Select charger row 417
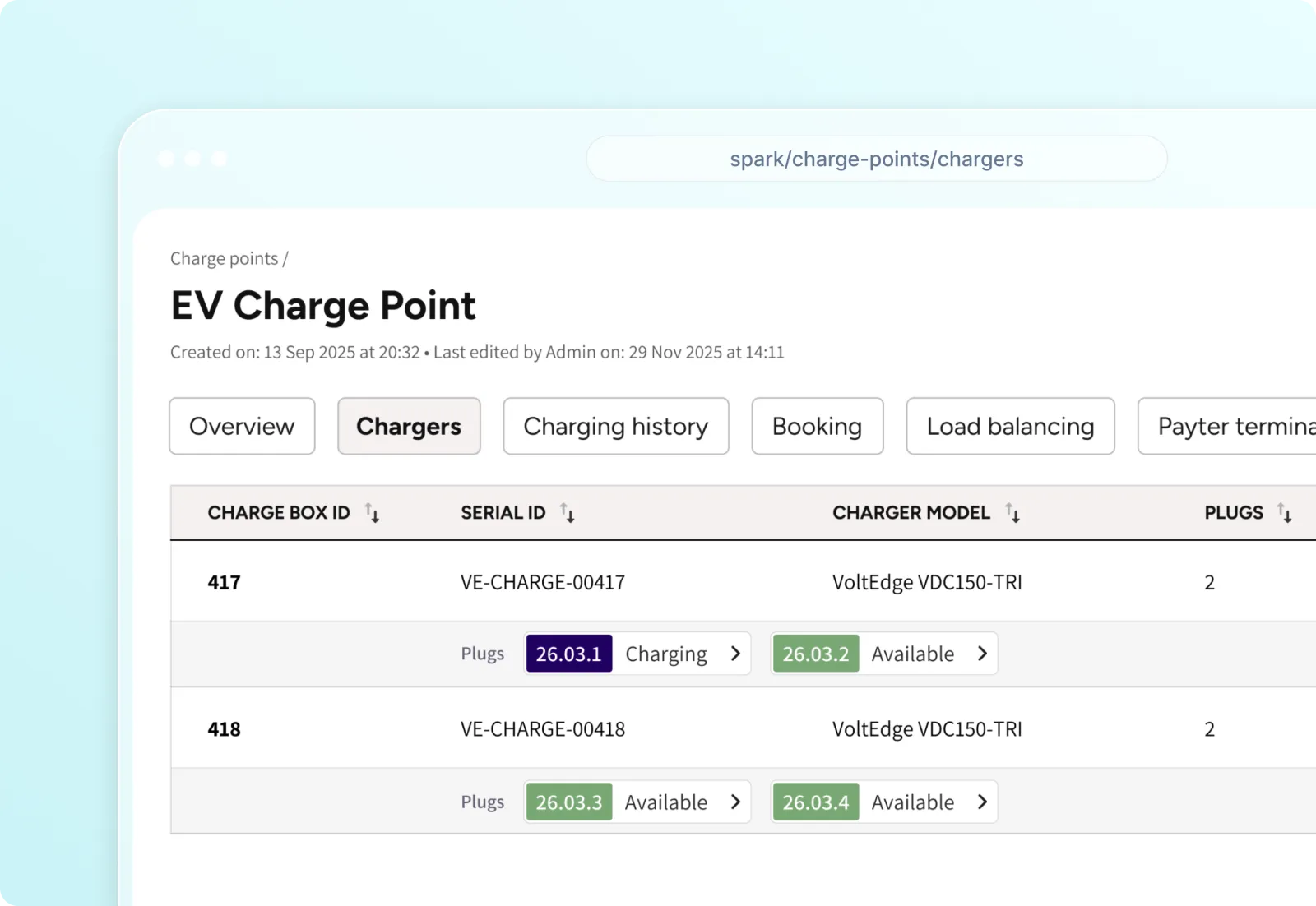Viewport: 1316px width, 906px height. 224,582
